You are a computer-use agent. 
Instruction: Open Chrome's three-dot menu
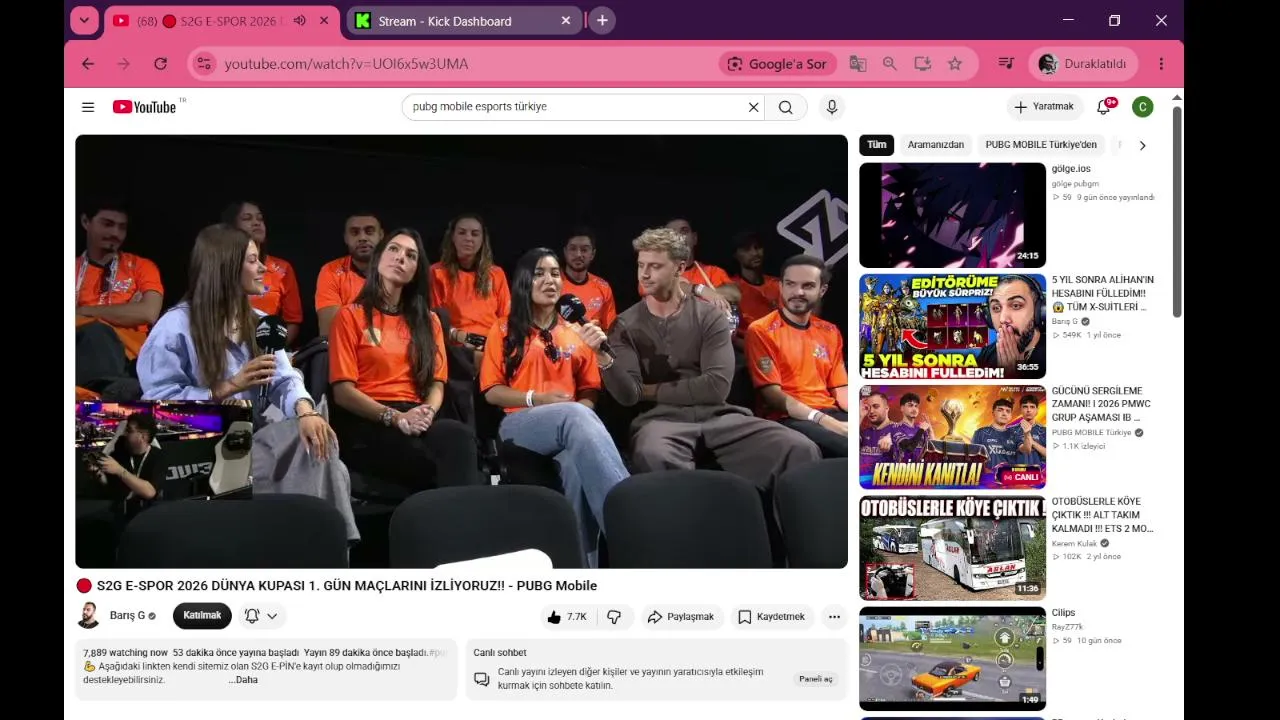[x=1161, y=64]
